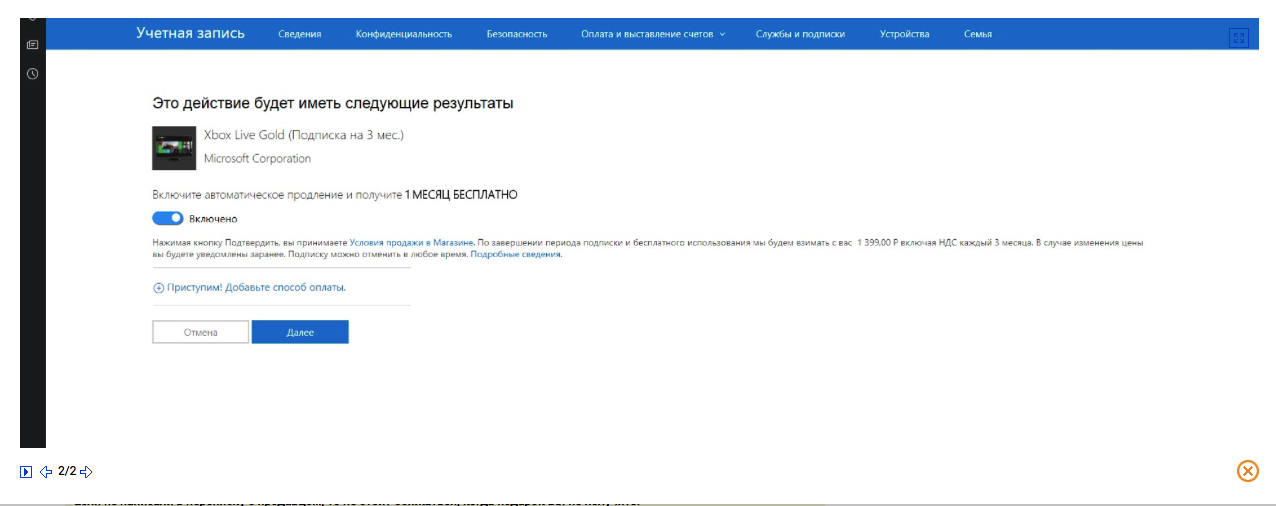
Task: Click the 'Отмена' button
Action: [200, 332]
